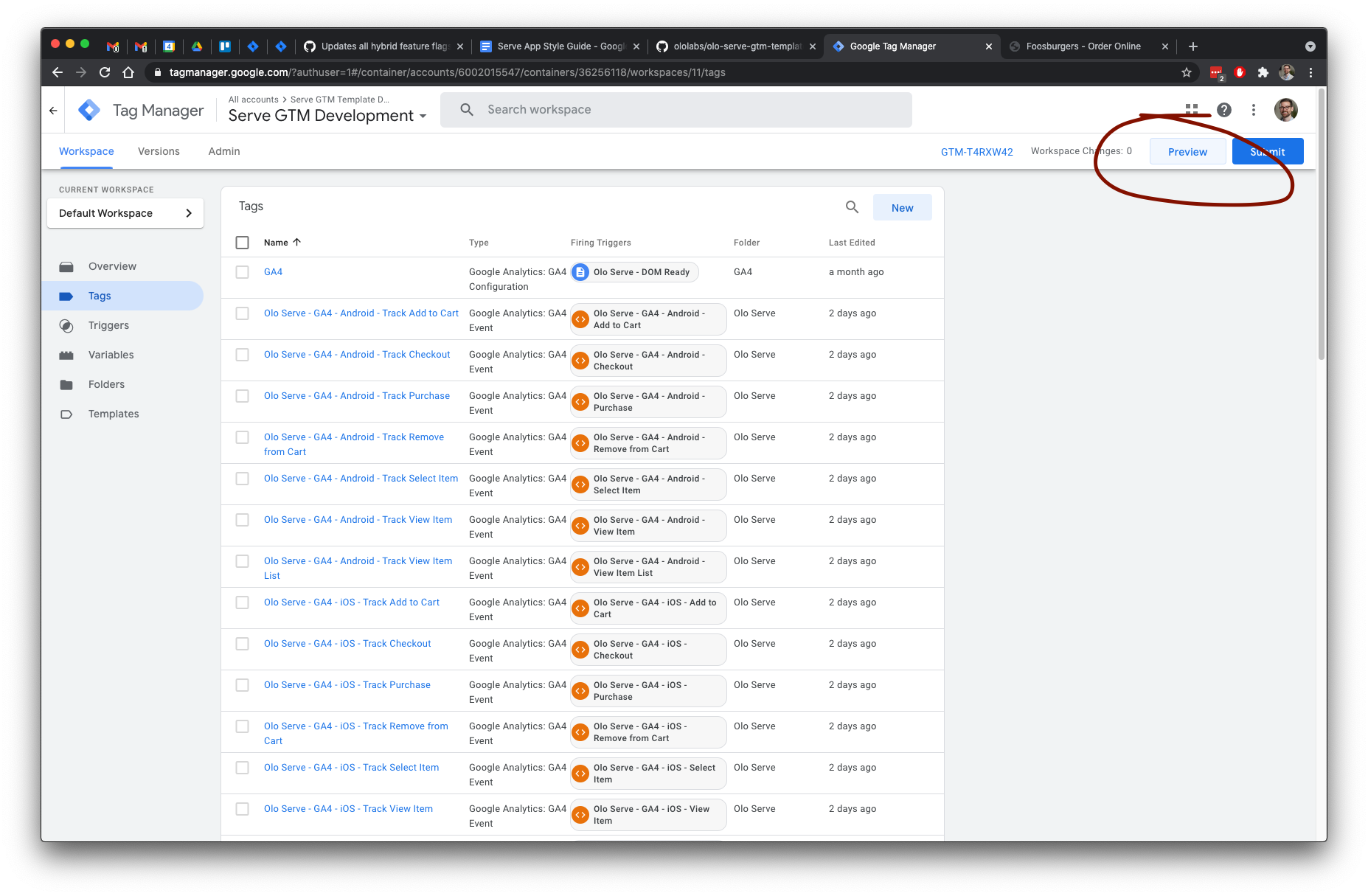Open a new browser tab

click(x=1193, y=46)
